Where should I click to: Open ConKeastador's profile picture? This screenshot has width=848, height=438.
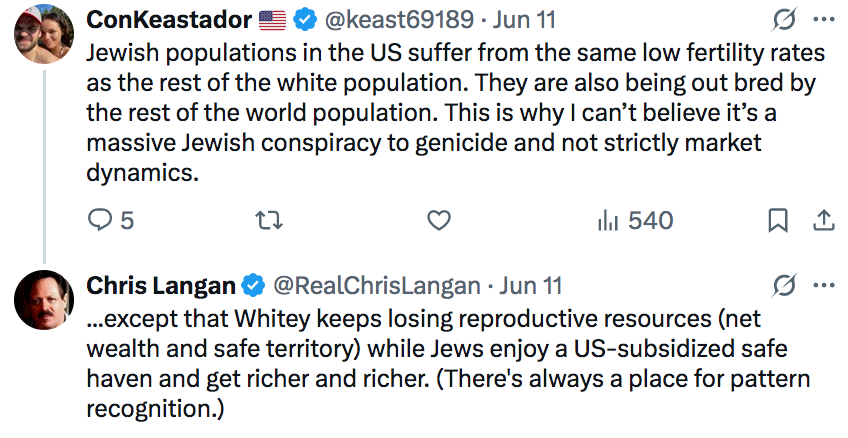click(43, 37)
